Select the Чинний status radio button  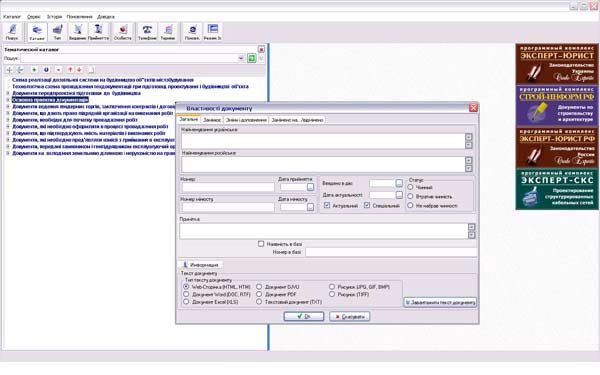click(411, 187)
